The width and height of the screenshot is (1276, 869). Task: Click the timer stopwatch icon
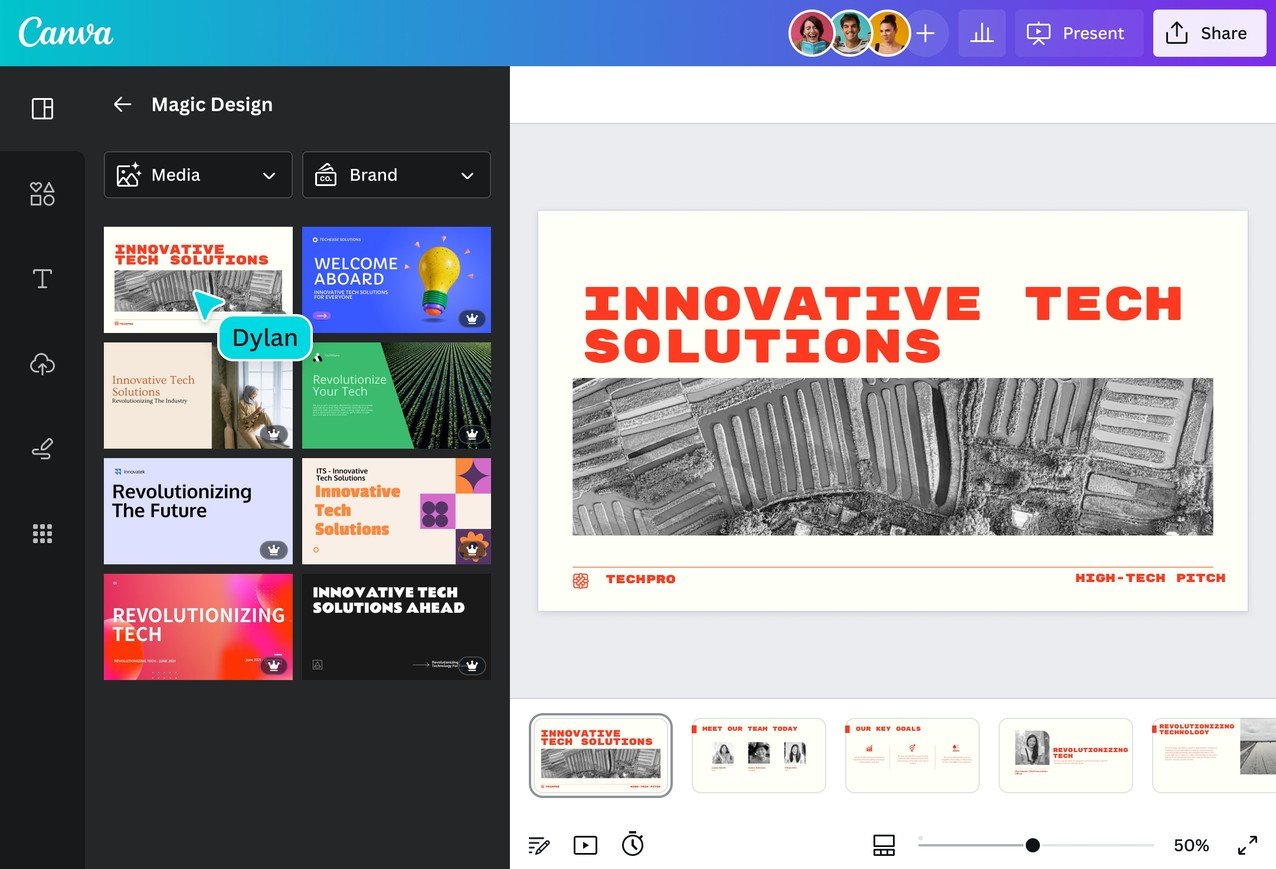tap(632, 844)
